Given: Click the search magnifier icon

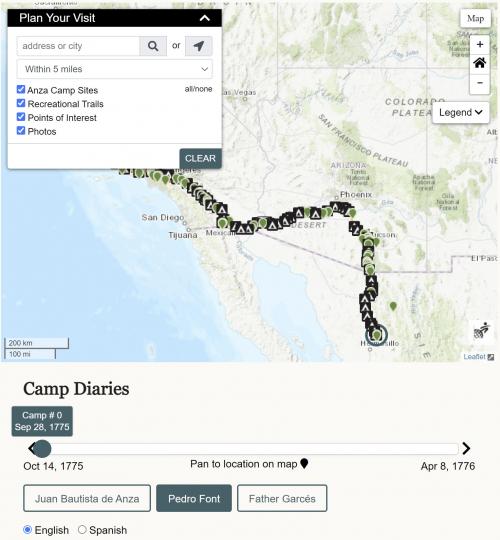Looking at the screenshot, I should pyautogui.click(x=153, y=46).
